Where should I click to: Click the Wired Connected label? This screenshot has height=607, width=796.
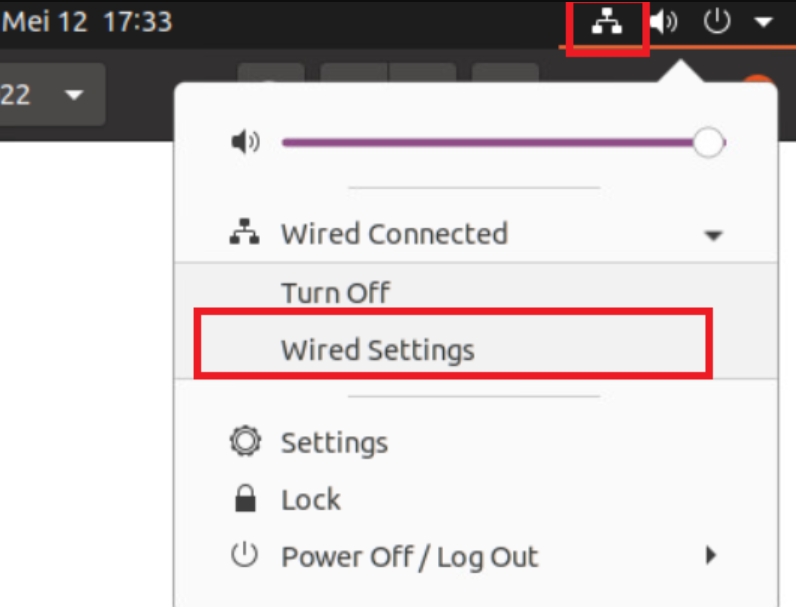pos(394,234)
